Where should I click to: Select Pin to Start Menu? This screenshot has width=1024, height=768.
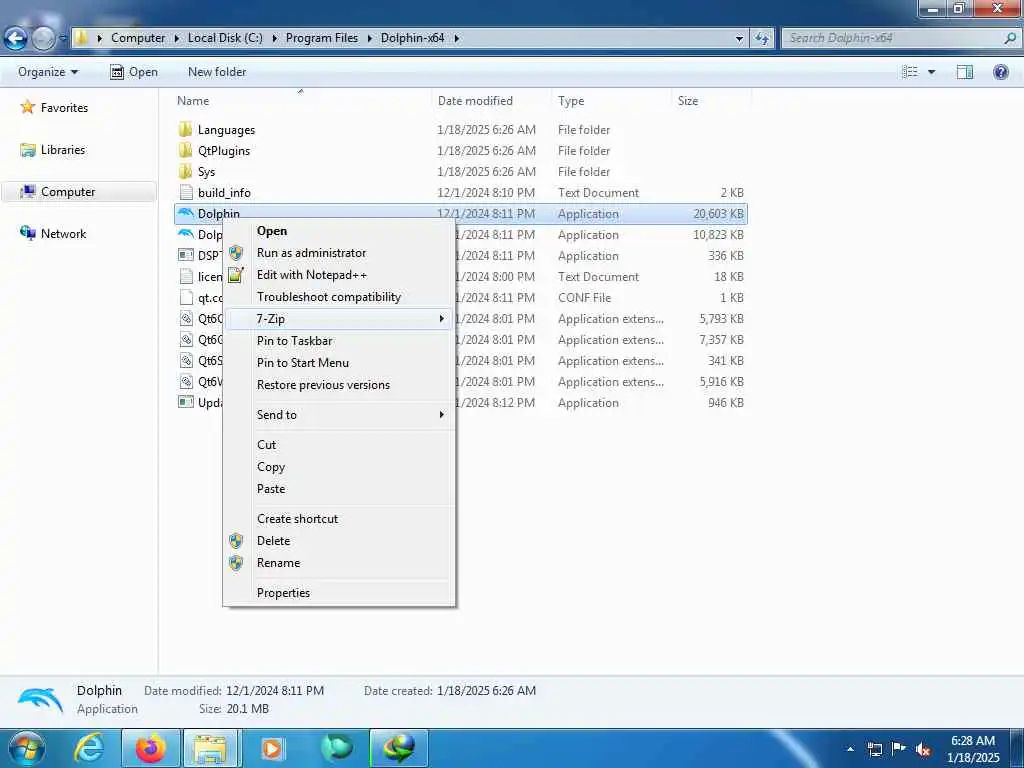pos(303,363)
